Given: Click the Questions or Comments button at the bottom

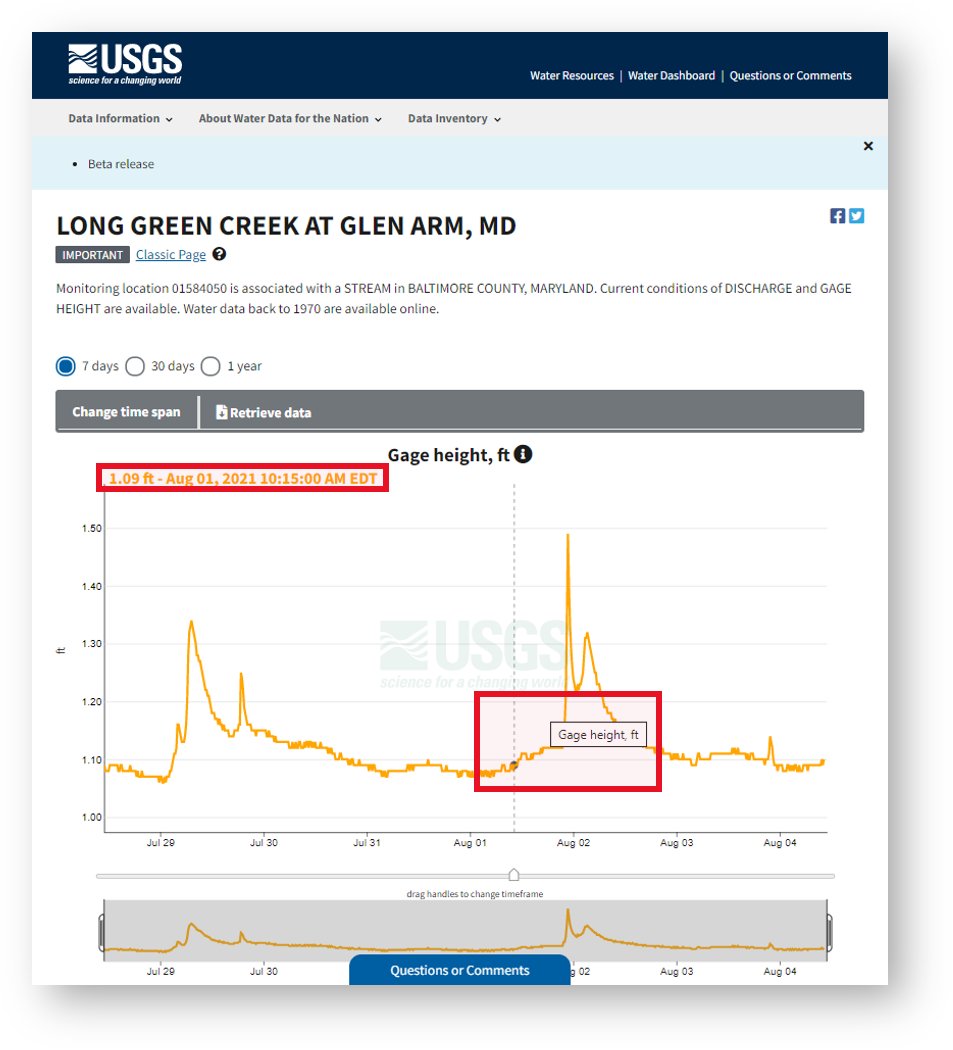Looking at the screenshot, I should pos(459,969).
